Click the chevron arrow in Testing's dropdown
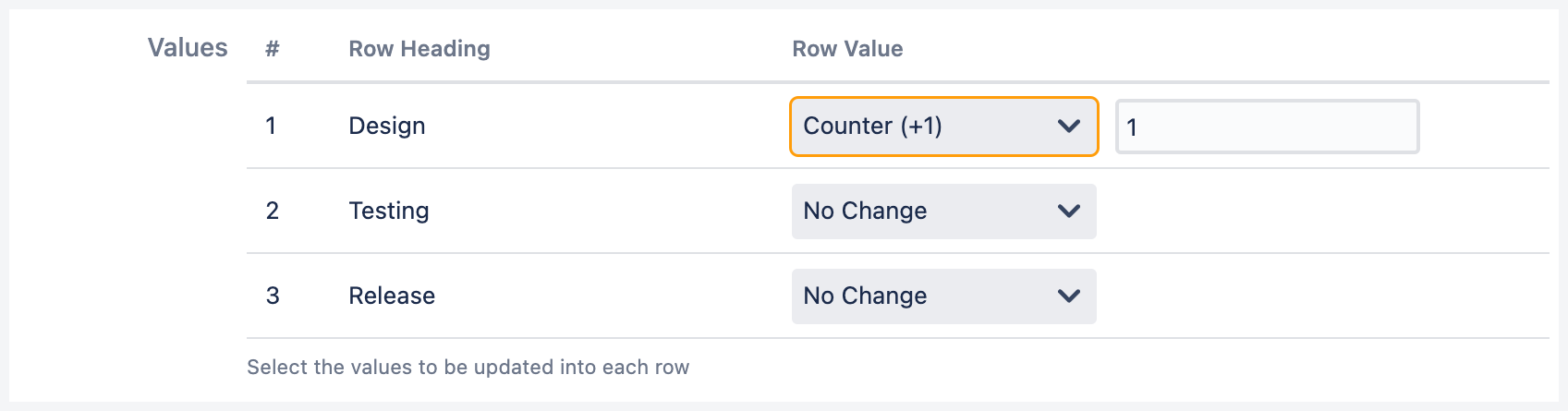The image size is (1568, 411). coord(1069,212)
